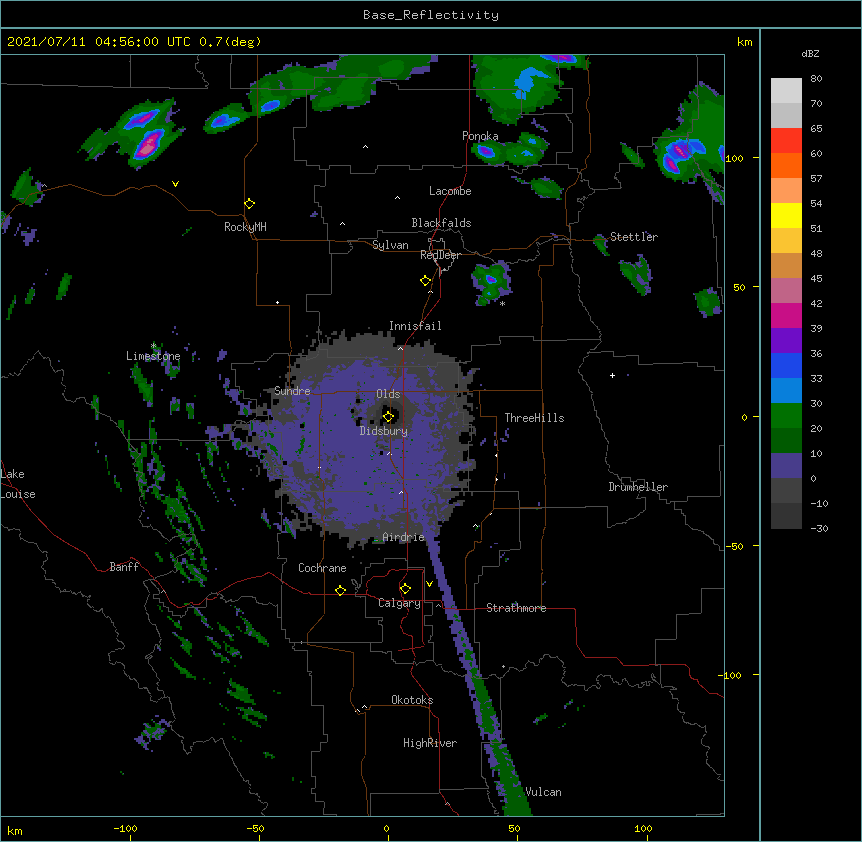This screenshot has width=862, height=842.
Task: Click the 65 dBZ red legend swatch
Action: (x=786, y=141)
